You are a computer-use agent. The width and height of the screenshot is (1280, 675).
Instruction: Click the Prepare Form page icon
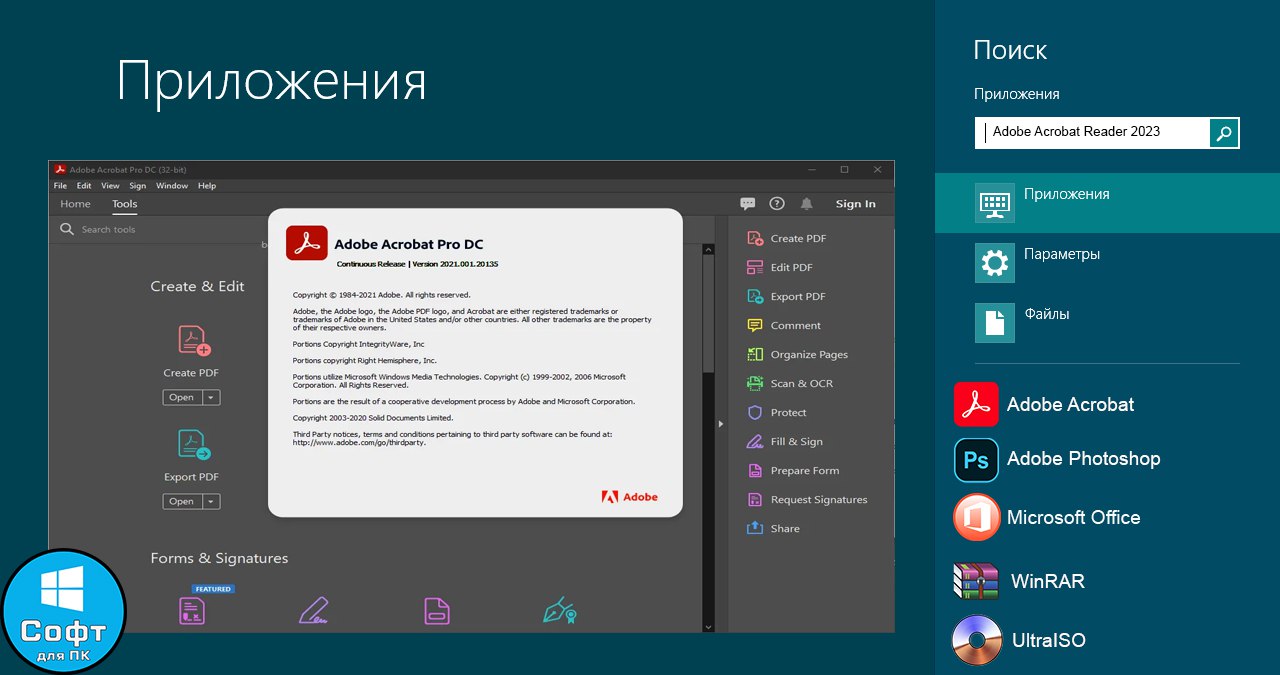coord(436,610)
